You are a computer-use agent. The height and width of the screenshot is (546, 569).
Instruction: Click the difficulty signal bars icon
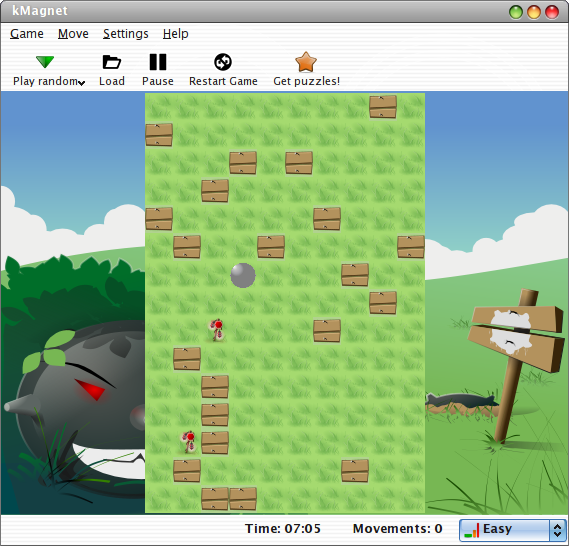(472, 530)
